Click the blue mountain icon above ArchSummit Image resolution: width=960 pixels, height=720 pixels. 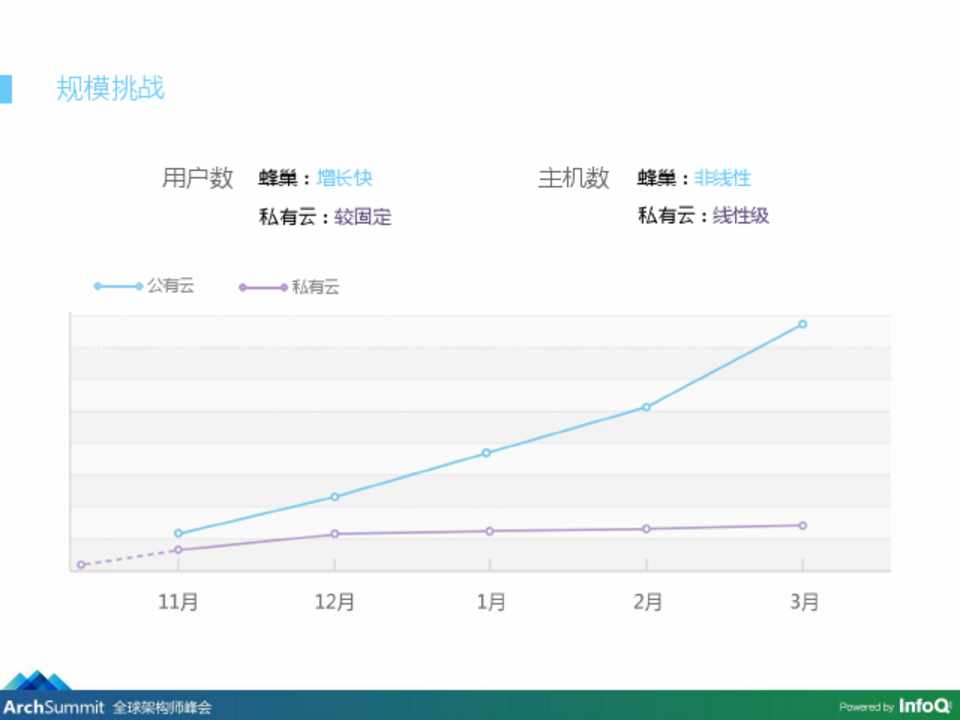coord(37,681)
